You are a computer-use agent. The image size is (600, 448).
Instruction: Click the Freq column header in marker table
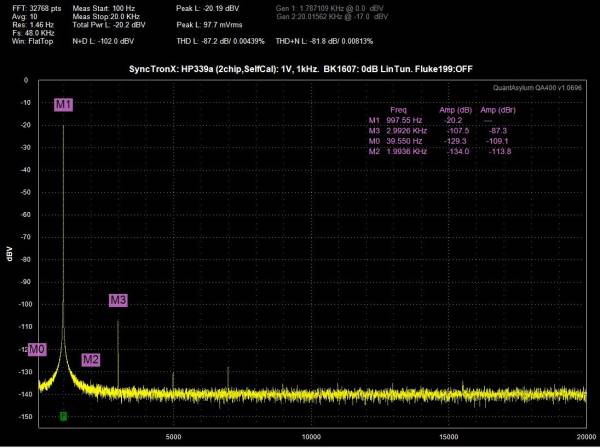click(x=398, y=110)
